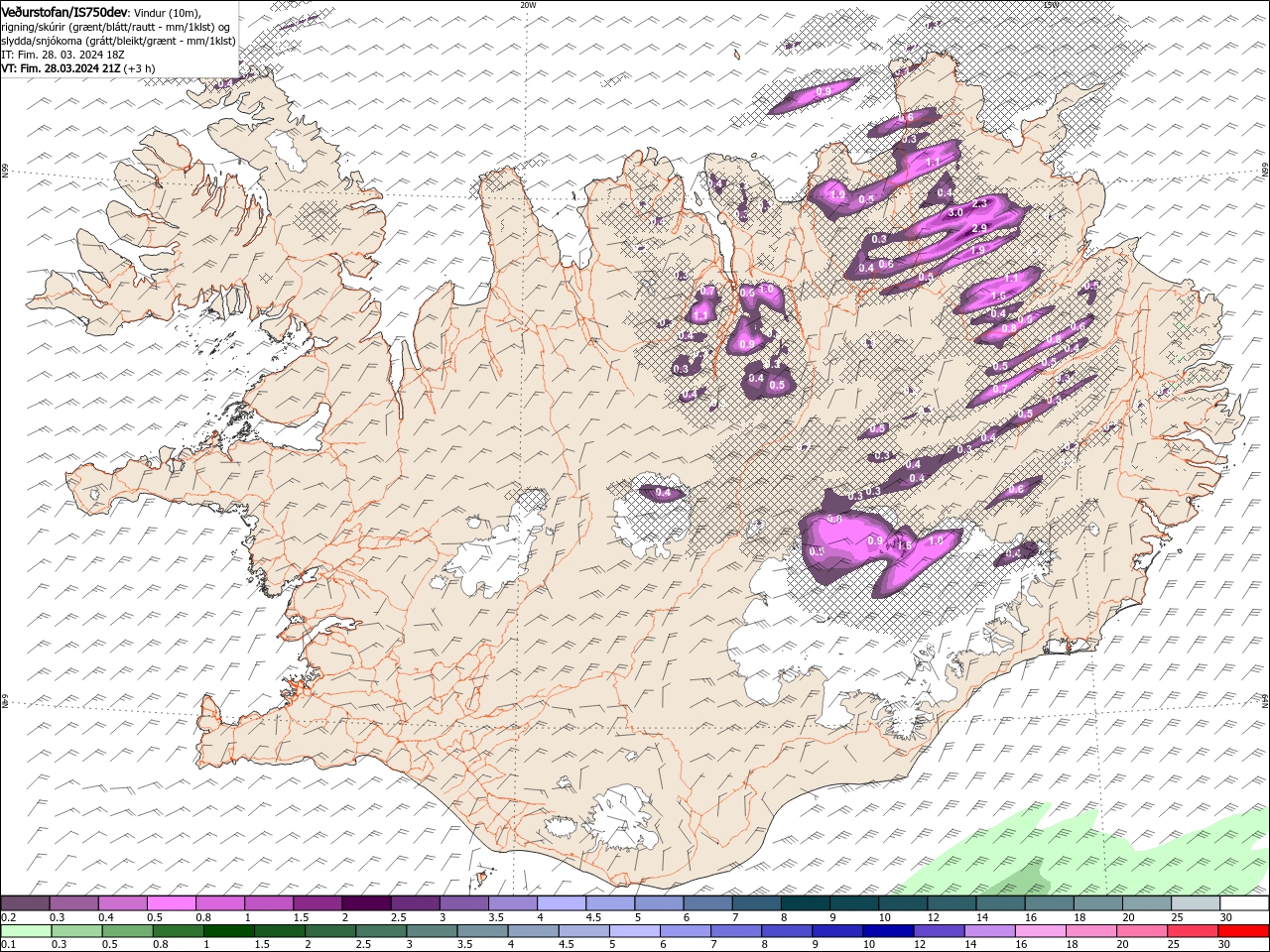The image size is (1270, 952).
Task: Click the 20W longitude label
Action: point(528,5)
